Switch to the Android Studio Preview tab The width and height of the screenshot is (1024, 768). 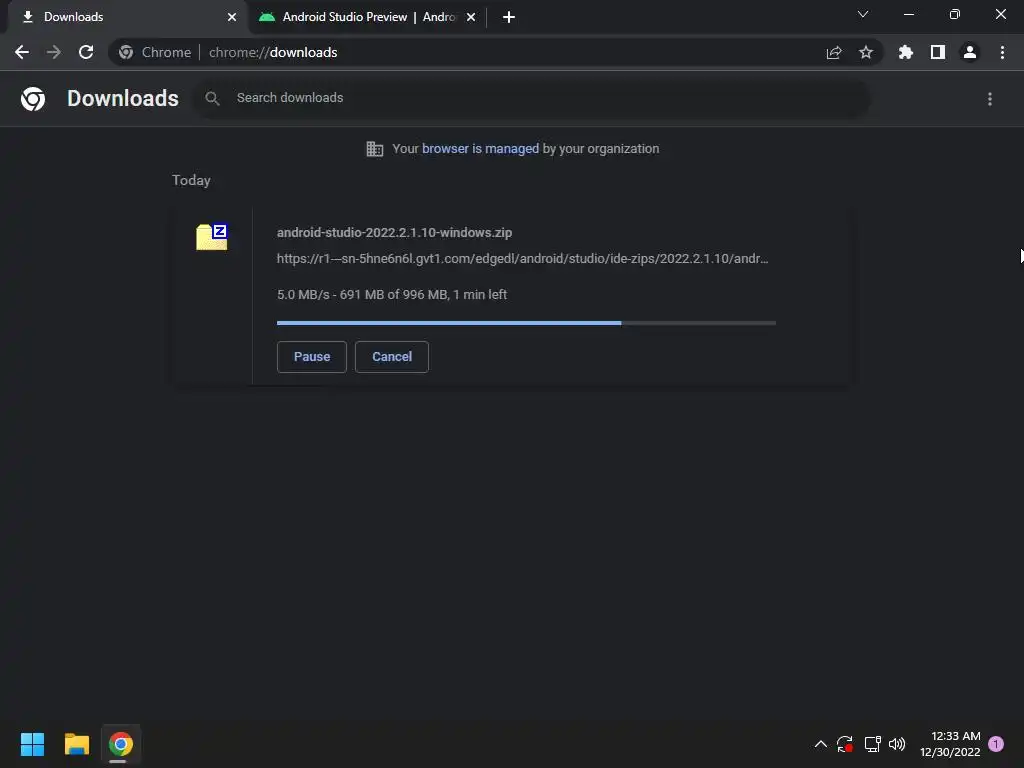coord(368,17)
